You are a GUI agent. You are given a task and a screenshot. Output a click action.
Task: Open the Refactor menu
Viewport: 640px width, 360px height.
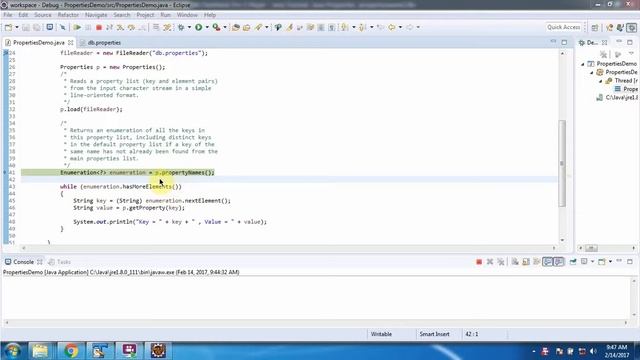coord(68,15)
